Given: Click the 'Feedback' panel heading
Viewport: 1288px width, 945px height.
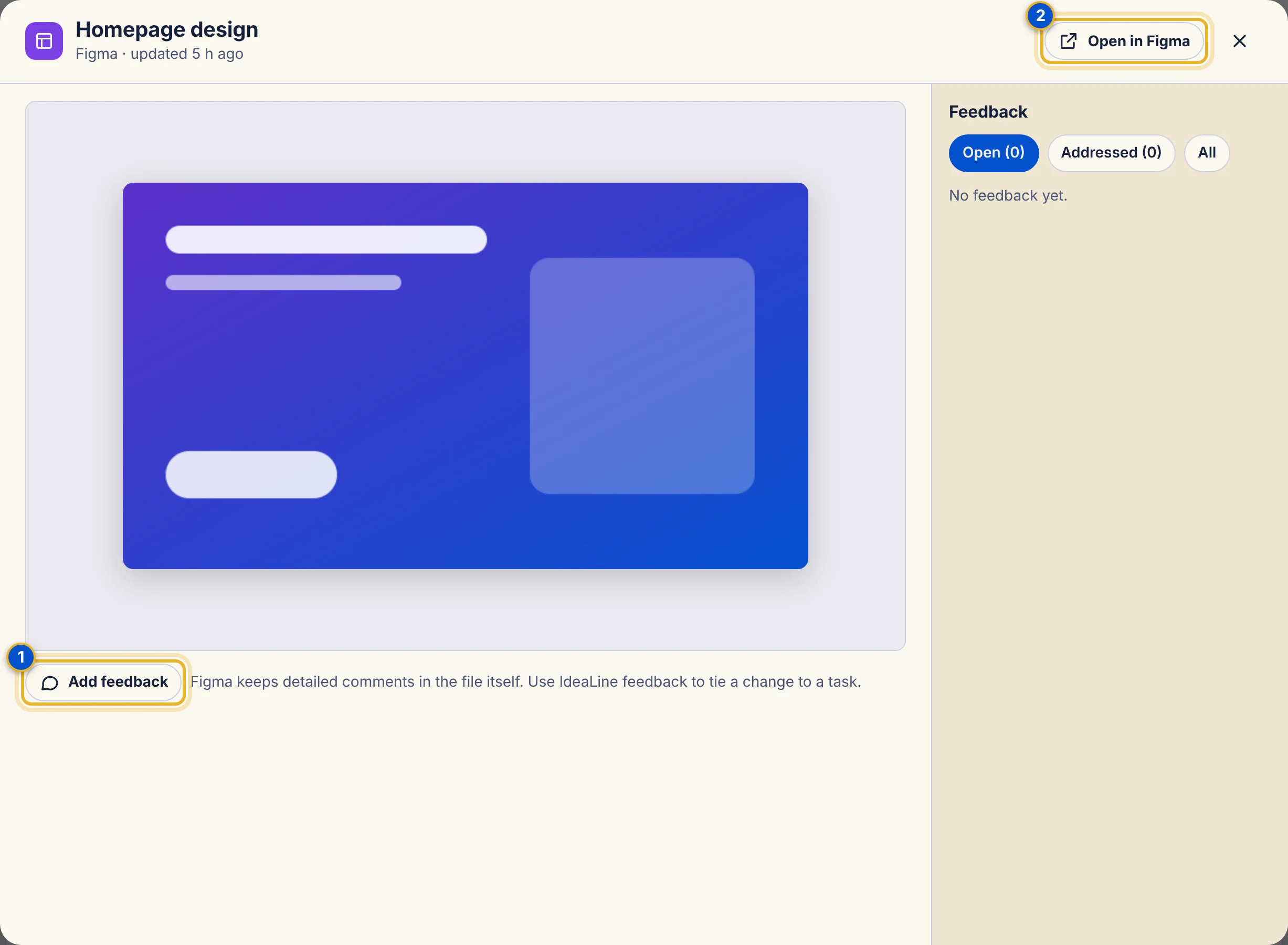Looking at the screenshot, I should click(988, 111).
